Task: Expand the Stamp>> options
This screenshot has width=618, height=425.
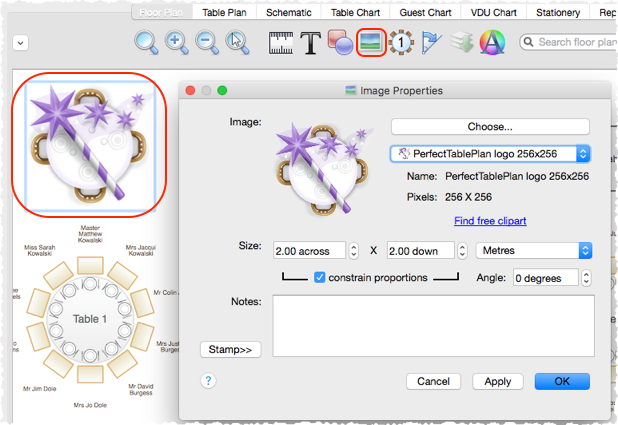Action: (x=230, y=349)
